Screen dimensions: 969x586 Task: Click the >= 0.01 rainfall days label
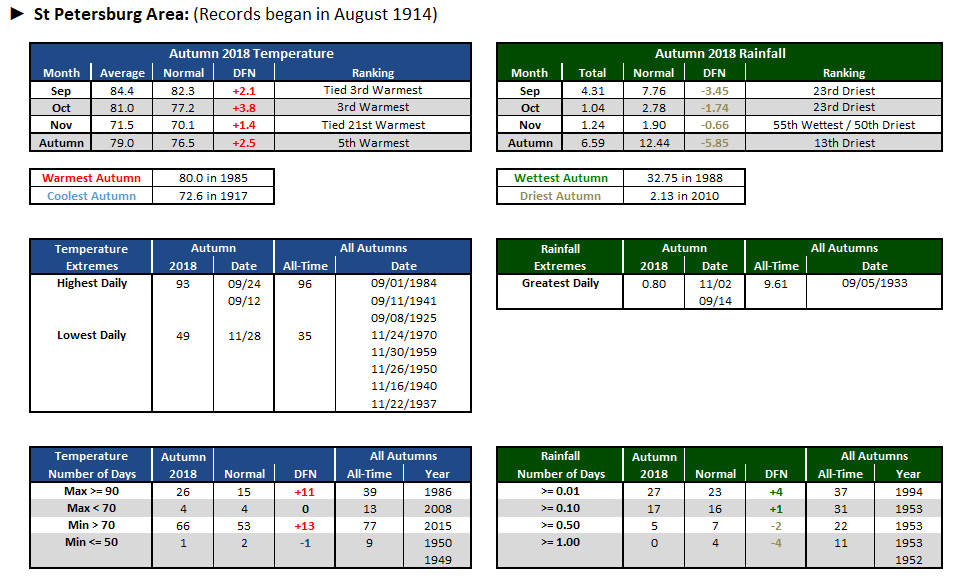pyautogui.click(x=561, y=491)
